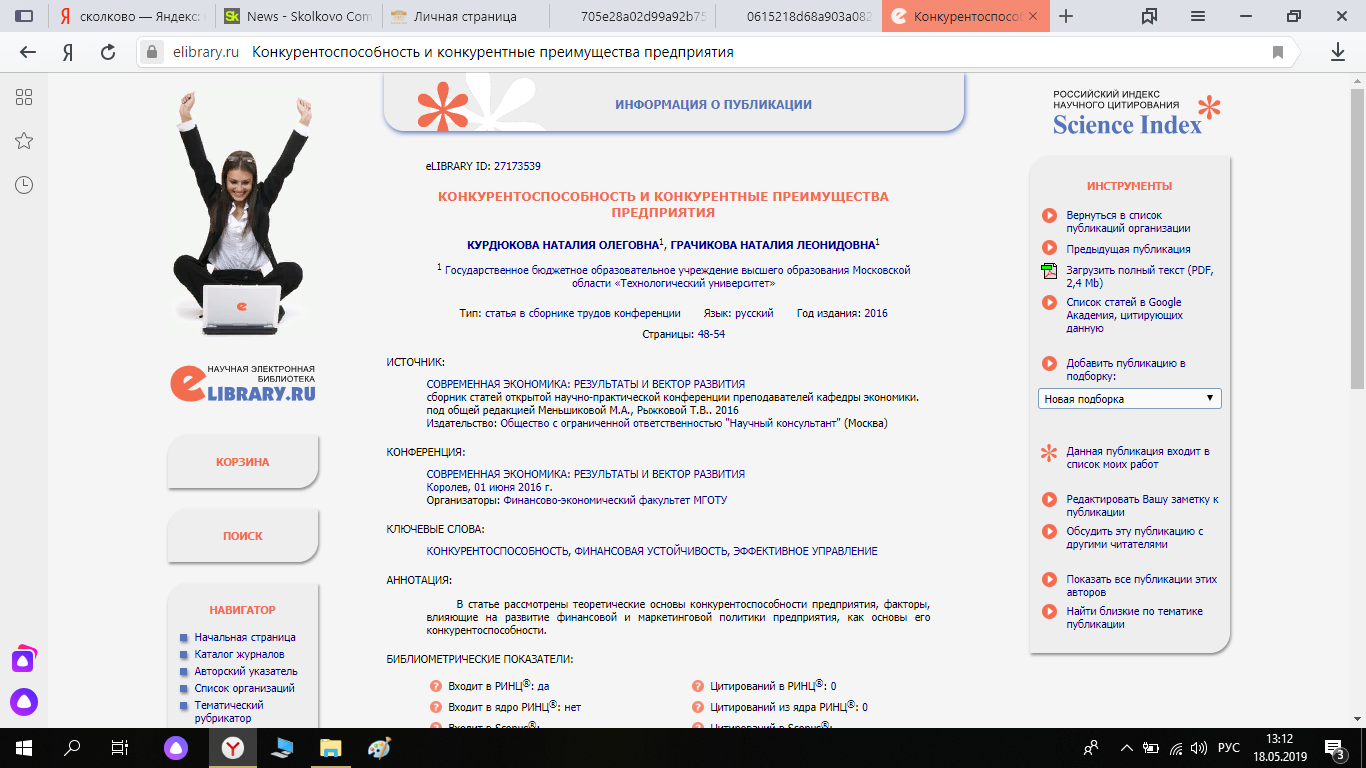Click the help icon next to 'Входит в ядро РИНЦ'
Viewport: 1366px width, 768px height.
(x=436, y=707)
